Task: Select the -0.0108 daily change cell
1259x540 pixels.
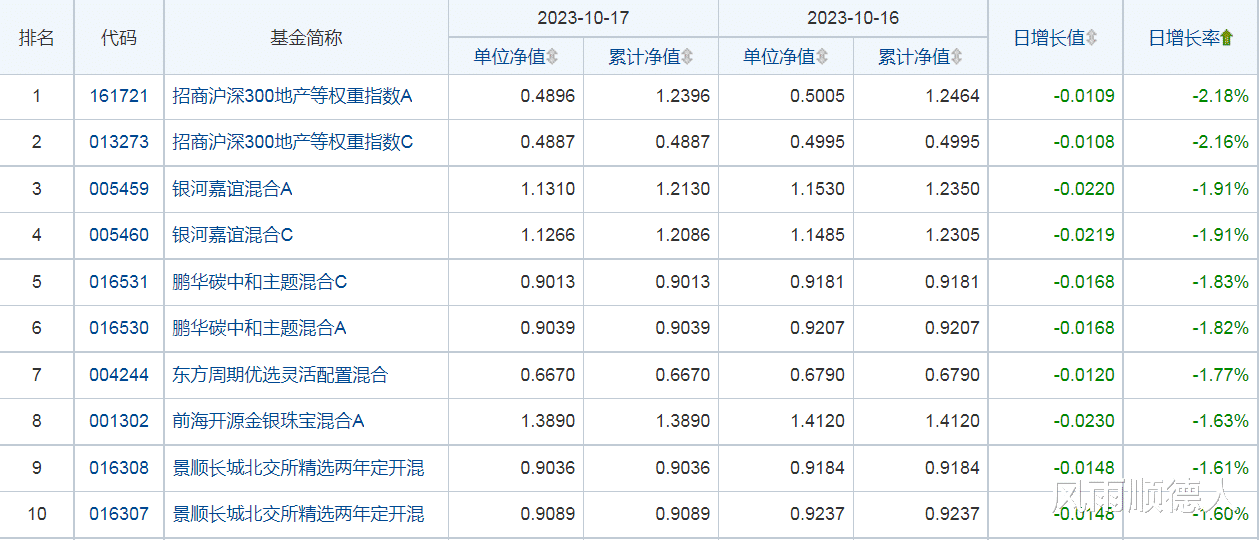Action: pos(1056,143)
